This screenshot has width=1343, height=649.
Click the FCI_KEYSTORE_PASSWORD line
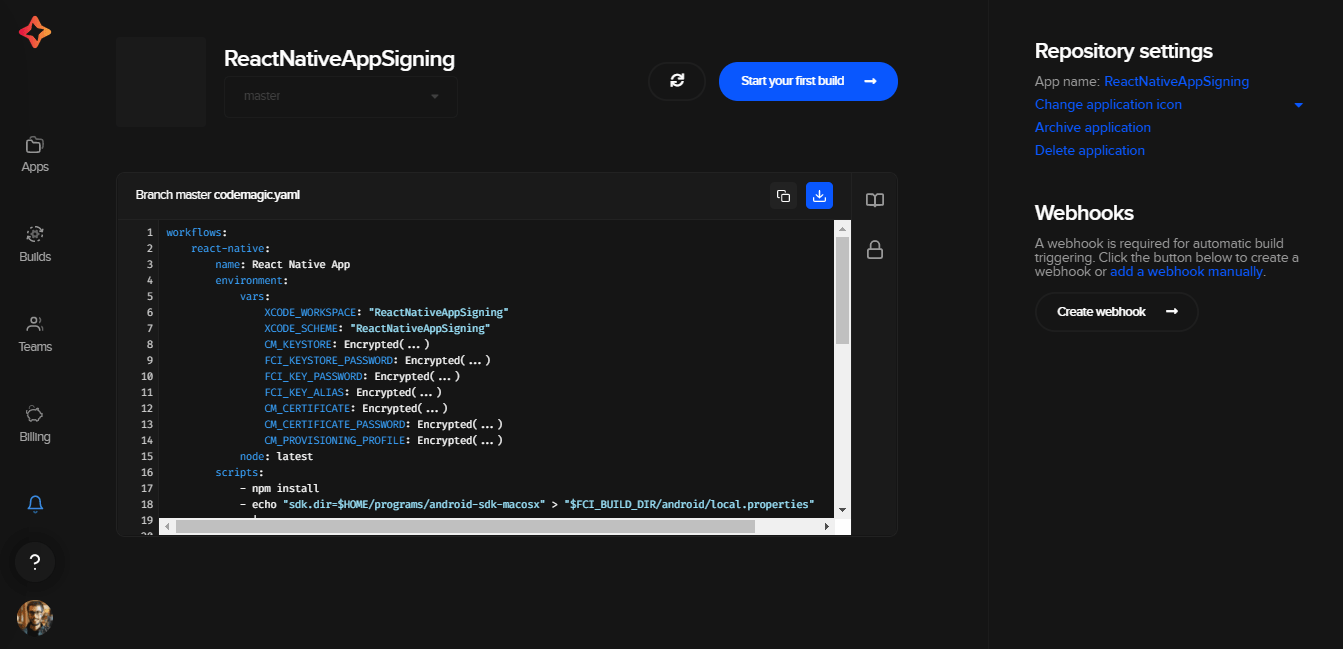(378, 360)
